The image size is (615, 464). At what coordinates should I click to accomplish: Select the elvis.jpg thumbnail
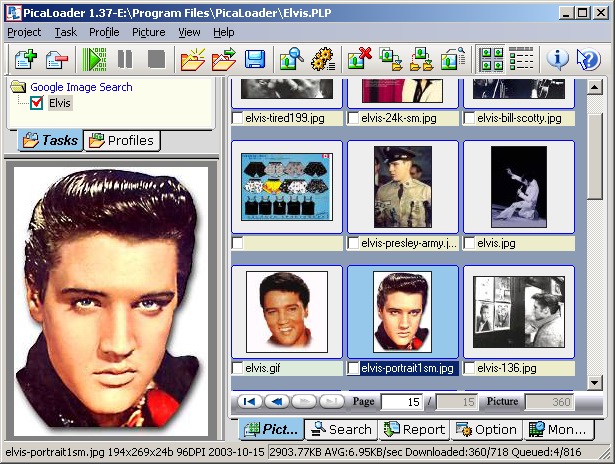pos(518,187)
